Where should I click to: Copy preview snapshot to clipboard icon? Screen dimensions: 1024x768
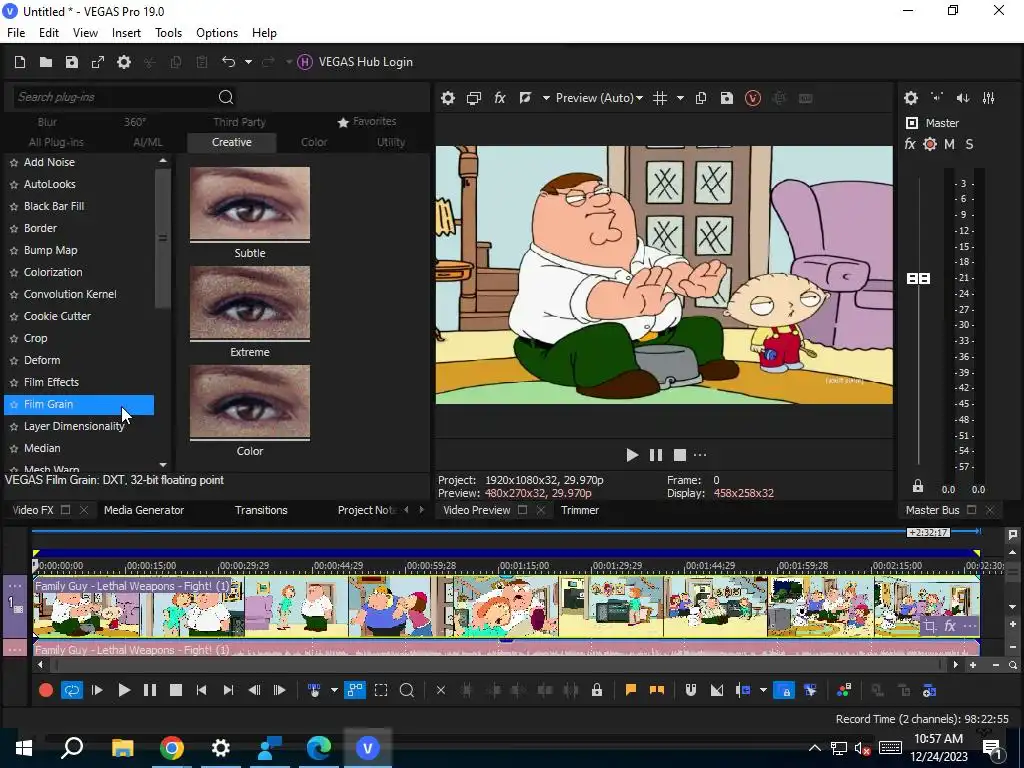701,99
